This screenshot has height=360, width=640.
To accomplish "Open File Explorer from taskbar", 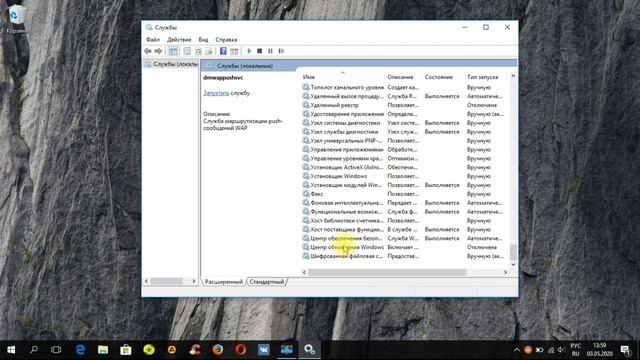I will point(103,350).
